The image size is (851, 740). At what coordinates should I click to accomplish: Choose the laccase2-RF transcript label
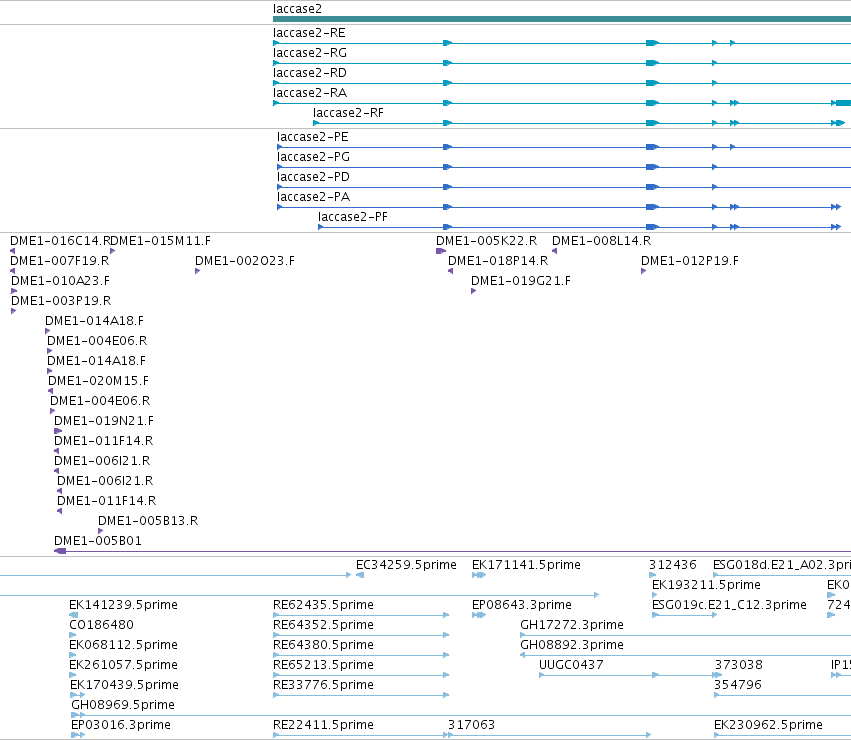tap(348, 113)
